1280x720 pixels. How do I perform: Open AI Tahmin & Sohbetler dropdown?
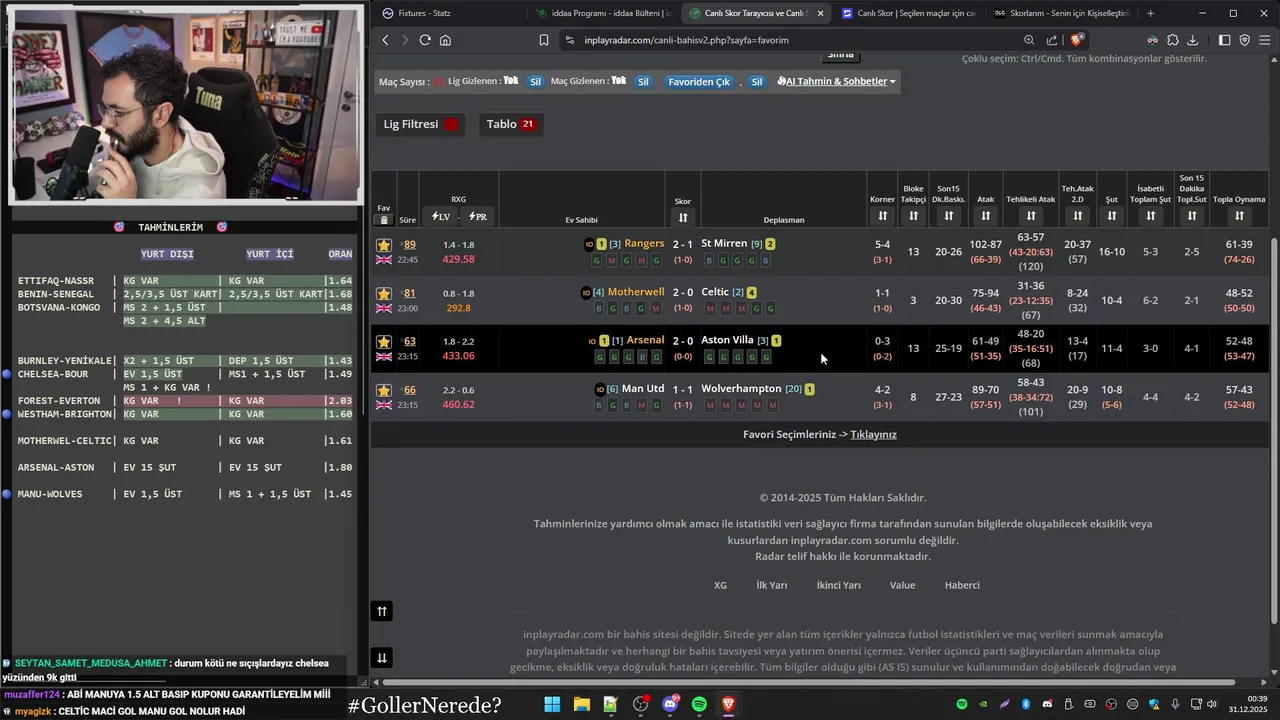coord(837,81)
